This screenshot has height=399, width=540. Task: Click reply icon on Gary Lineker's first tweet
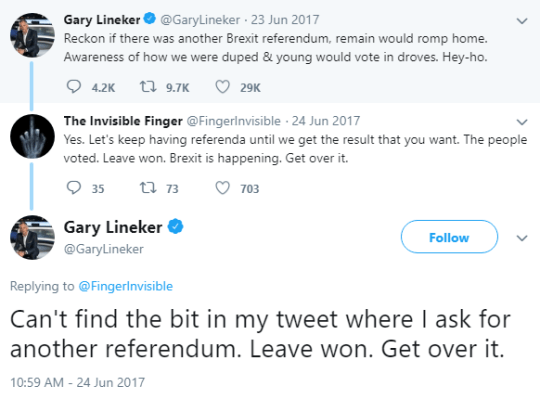tap(74, 87)
